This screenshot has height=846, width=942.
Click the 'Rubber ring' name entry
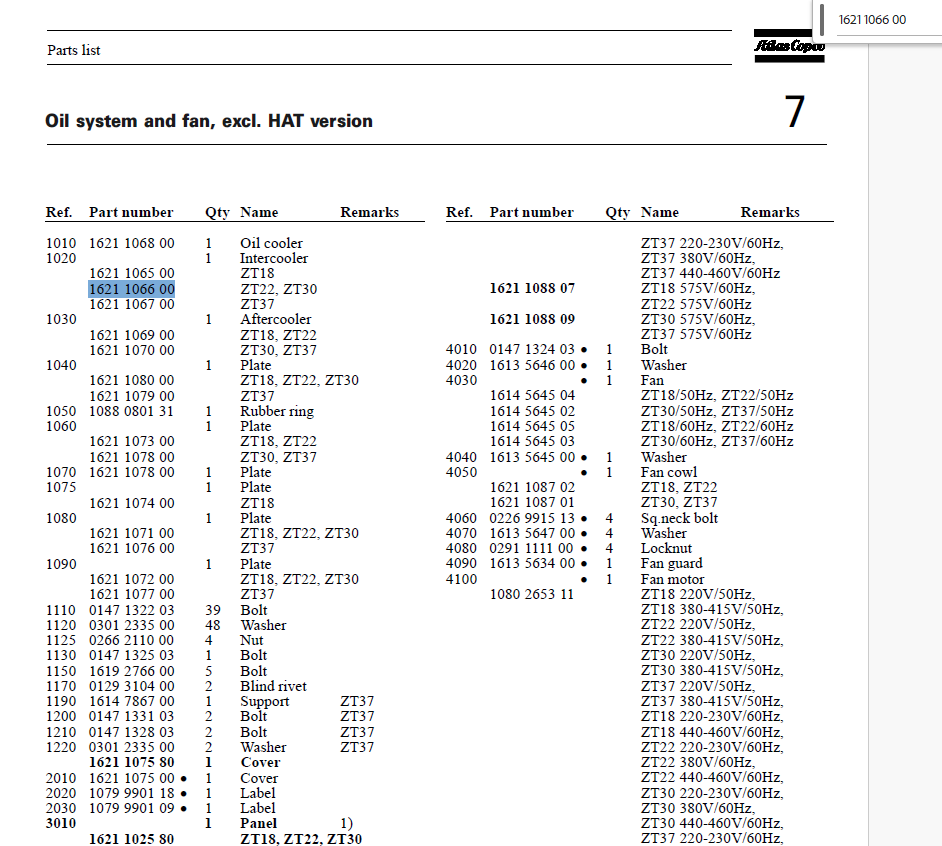277,412
